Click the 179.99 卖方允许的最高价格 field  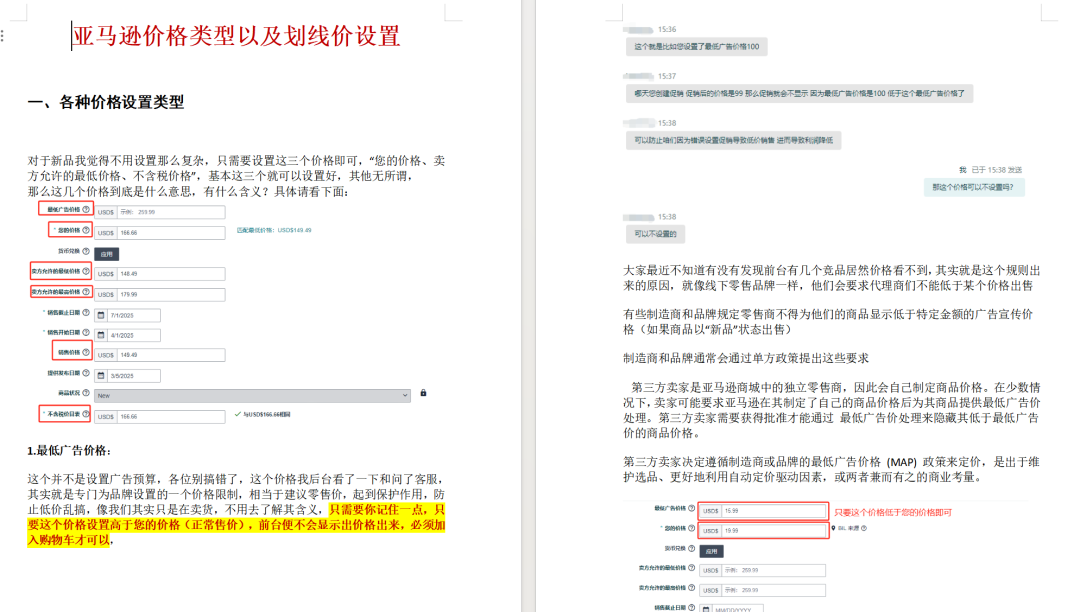pos(160,295)
